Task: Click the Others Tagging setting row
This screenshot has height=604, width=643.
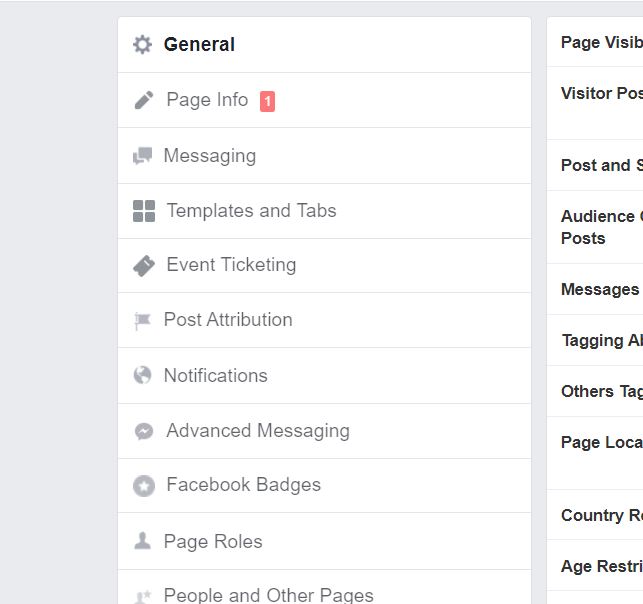Action: (595, 391)
